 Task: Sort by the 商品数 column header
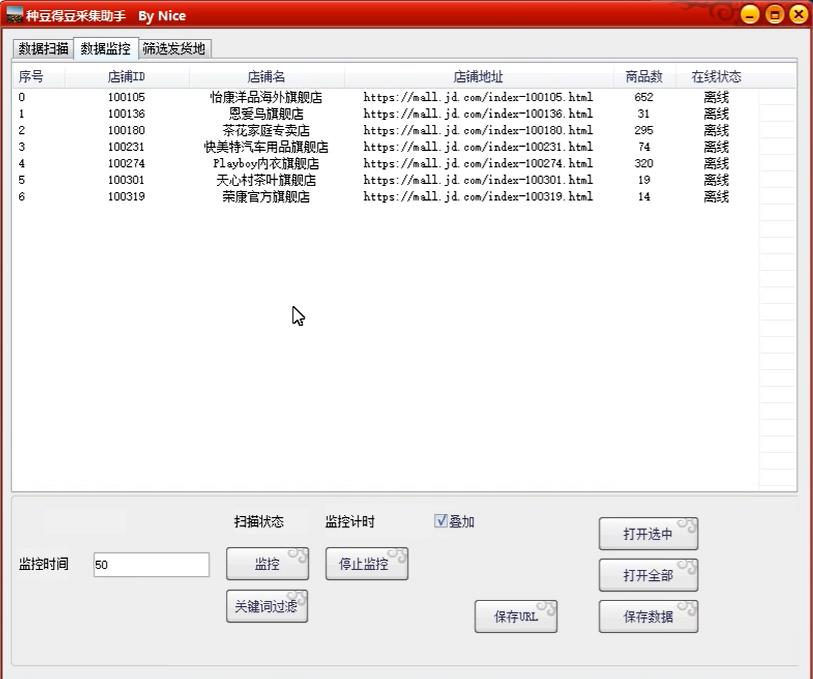tap(643, 77)
